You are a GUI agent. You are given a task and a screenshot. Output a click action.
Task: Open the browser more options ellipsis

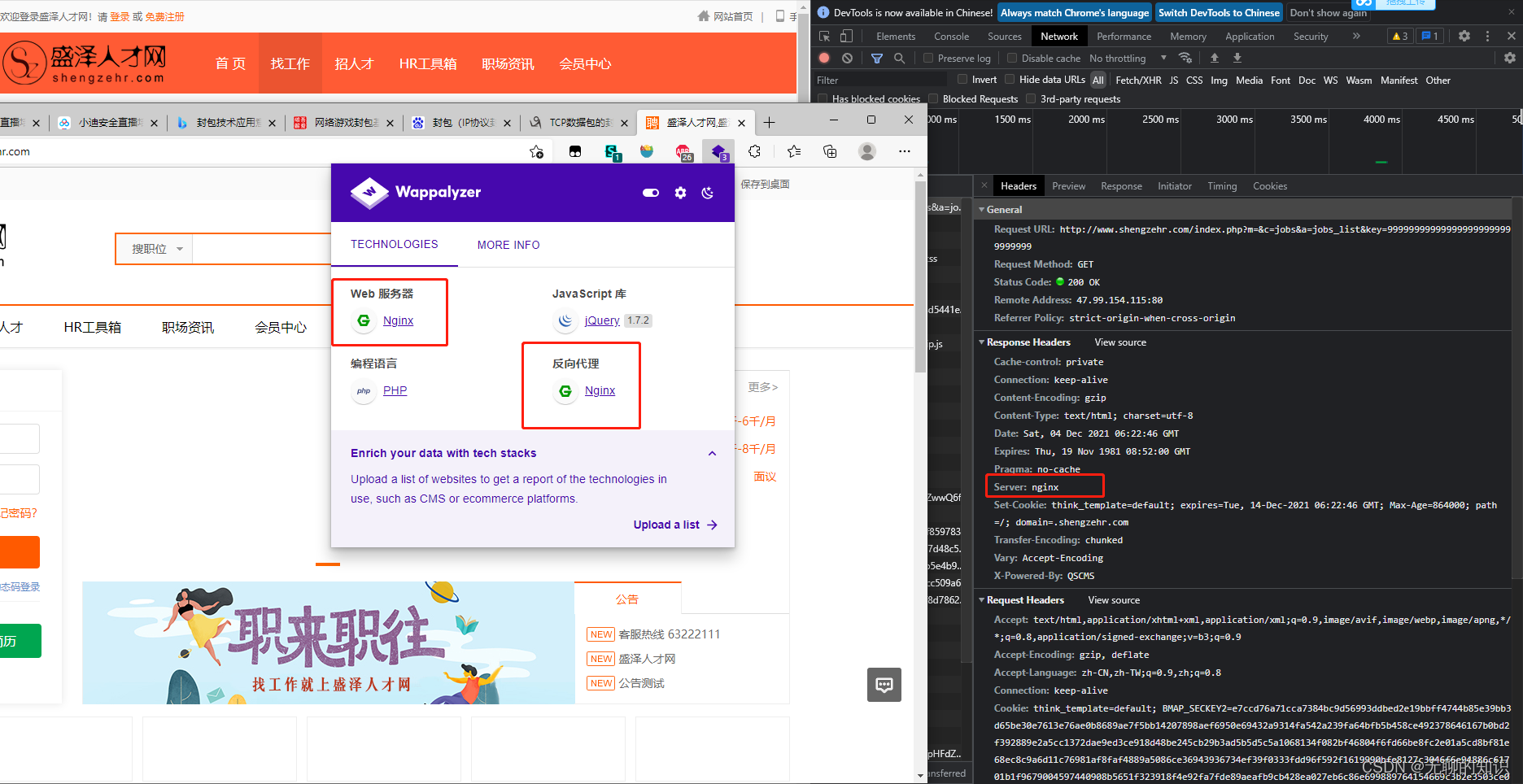click(x=905, y=151)
